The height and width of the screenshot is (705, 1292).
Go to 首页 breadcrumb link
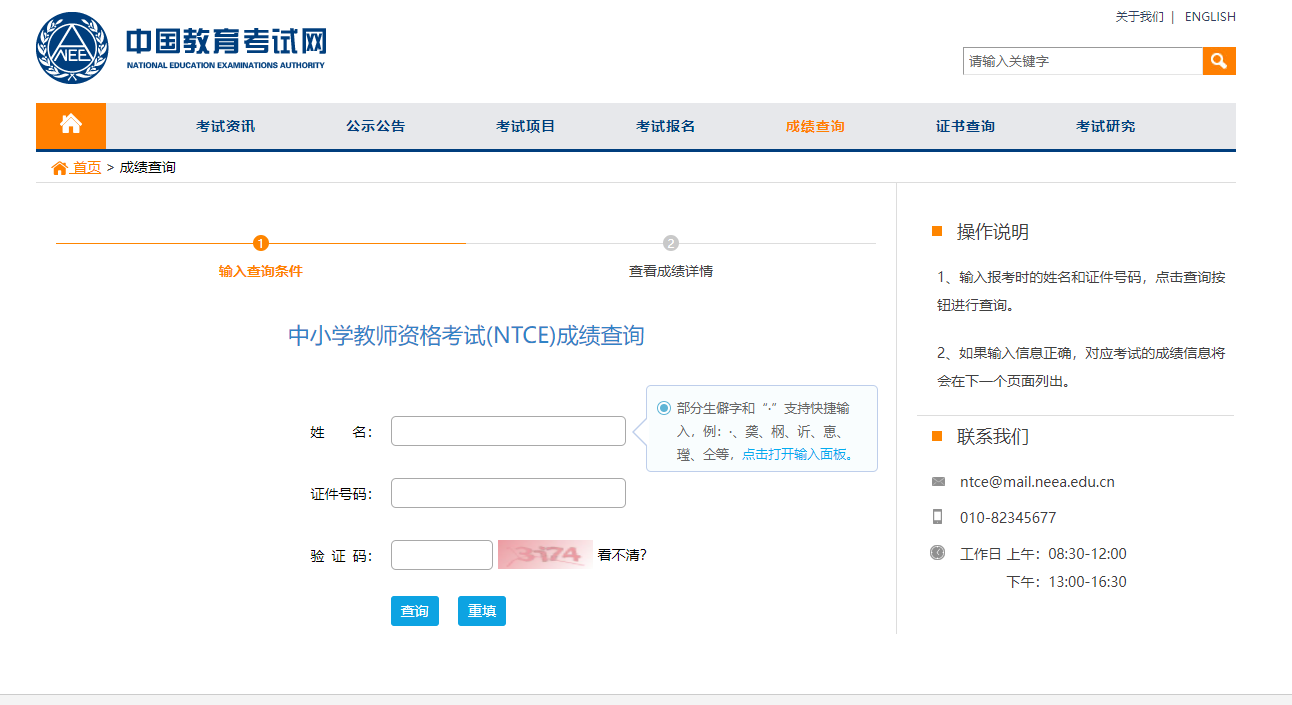[x=87, y=168]
